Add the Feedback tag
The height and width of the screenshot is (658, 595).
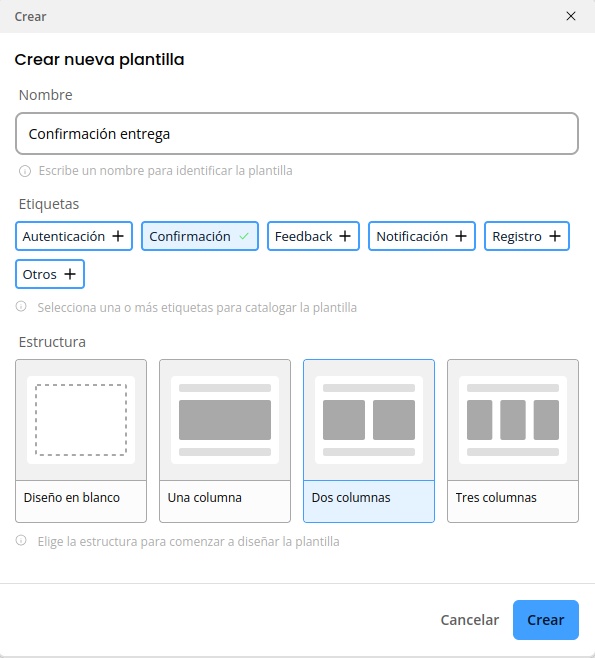tap(313, 236)
